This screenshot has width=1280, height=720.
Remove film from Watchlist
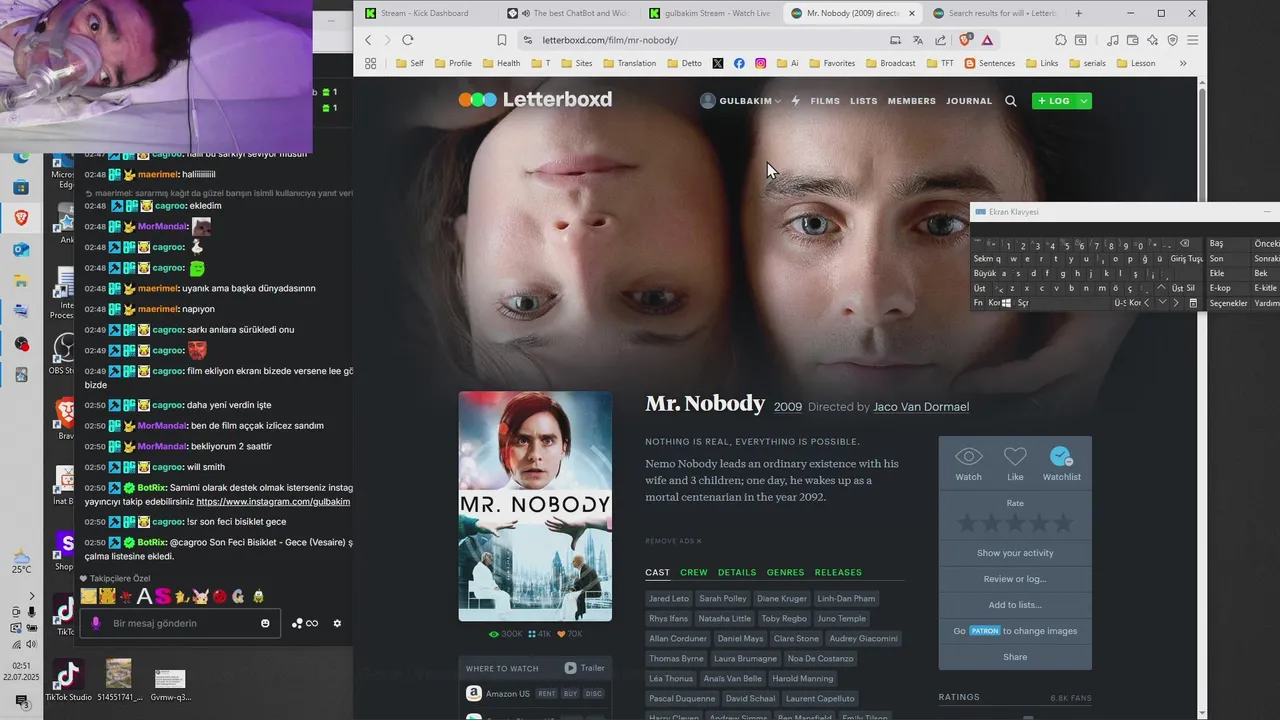pos(1061,464)
